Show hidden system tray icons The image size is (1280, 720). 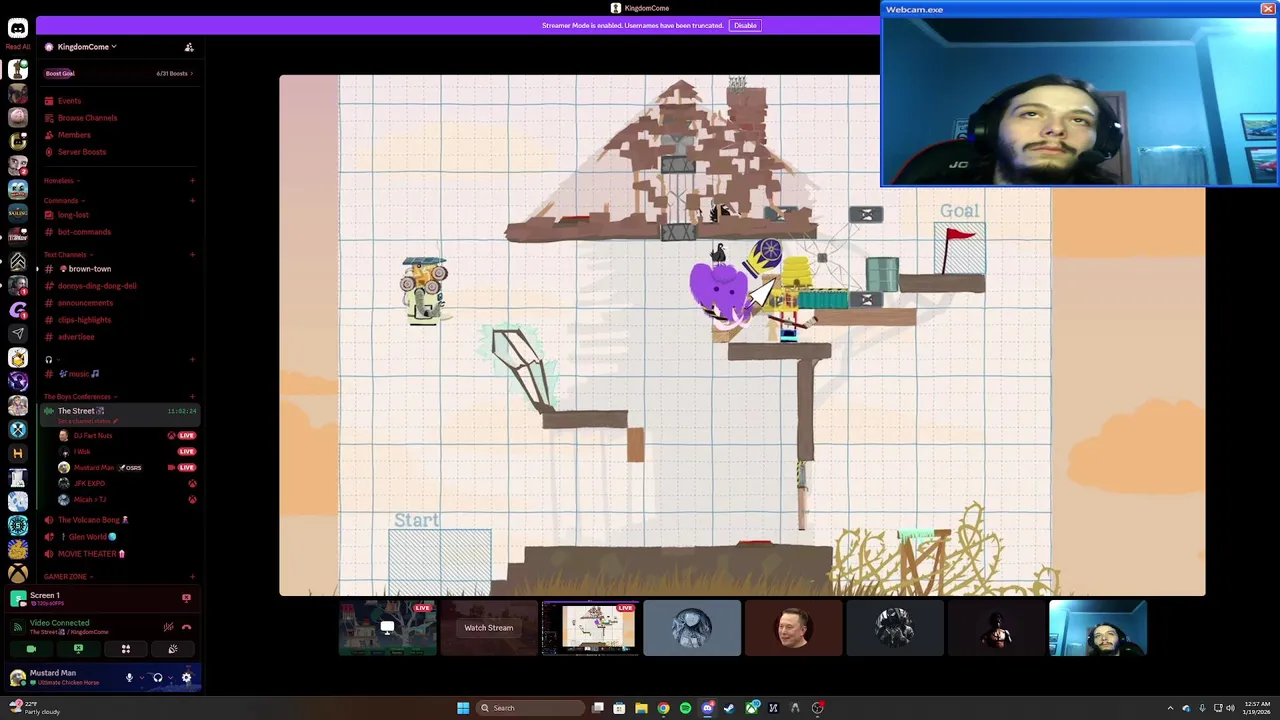1170,708
